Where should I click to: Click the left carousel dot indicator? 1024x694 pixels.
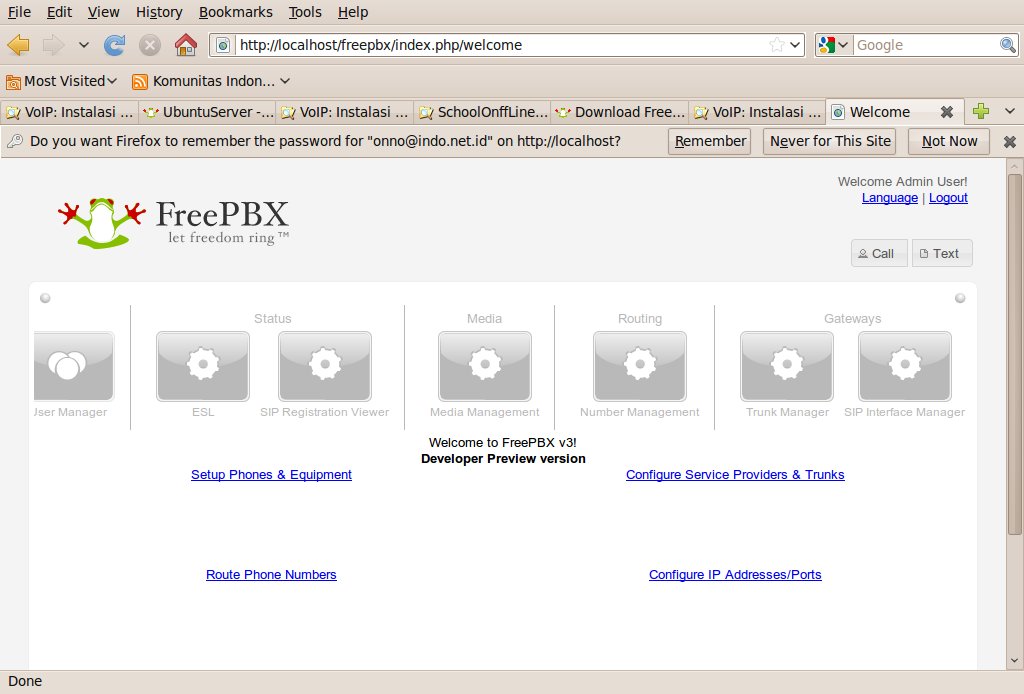point(45,298)
